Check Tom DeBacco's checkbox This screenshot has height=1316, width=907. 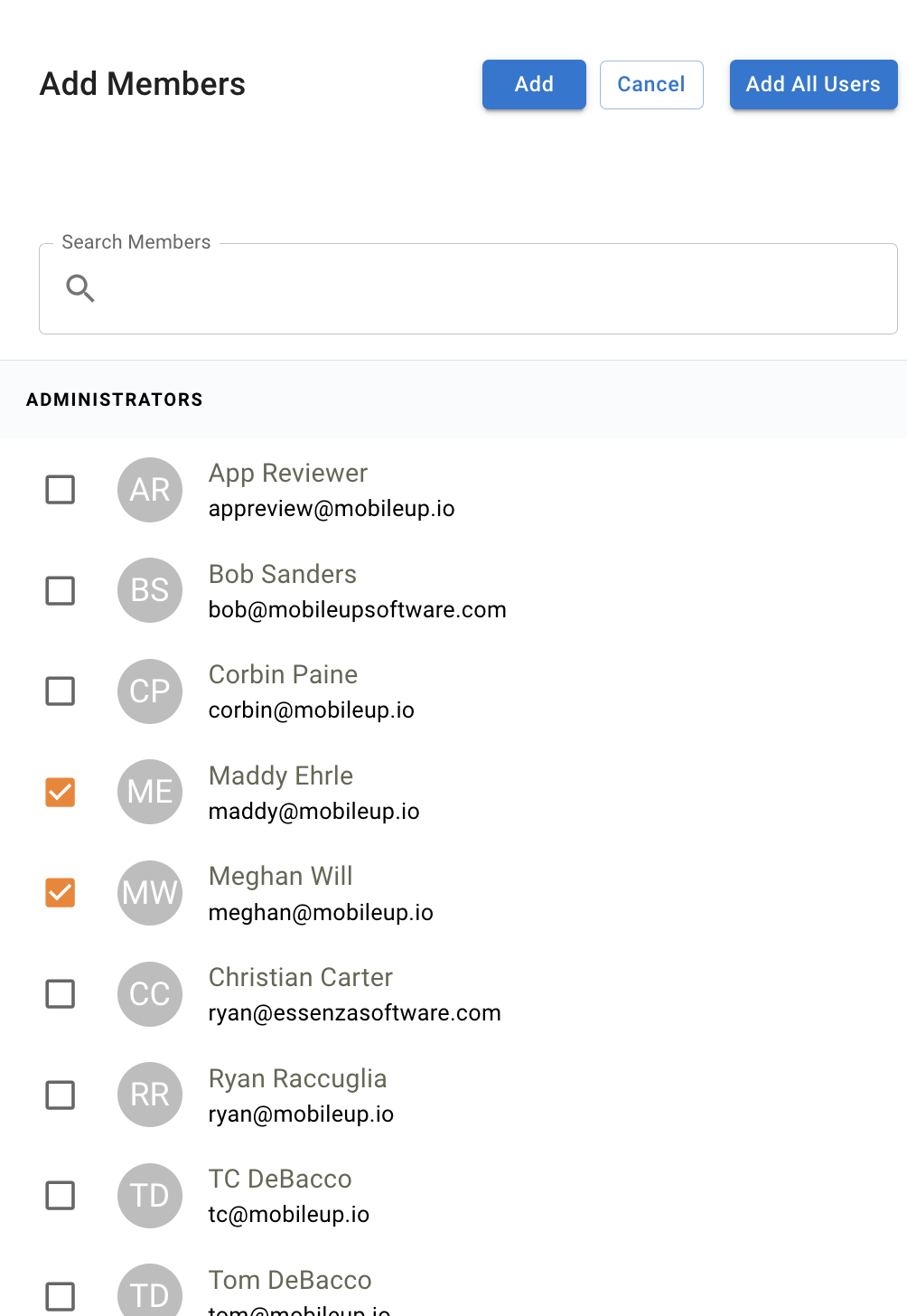(x=60, y=1296)
